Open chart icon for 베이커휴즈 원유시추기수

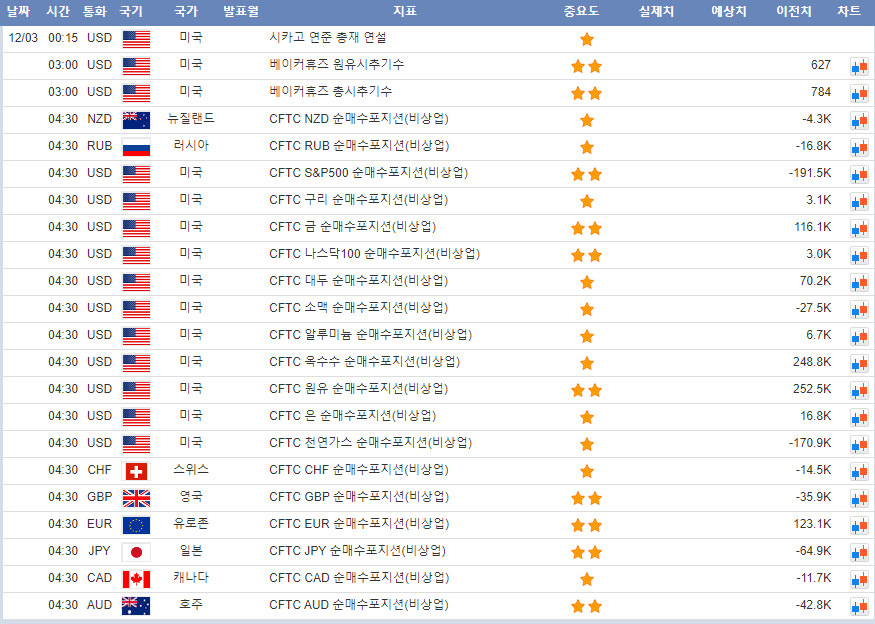[859, 66]
